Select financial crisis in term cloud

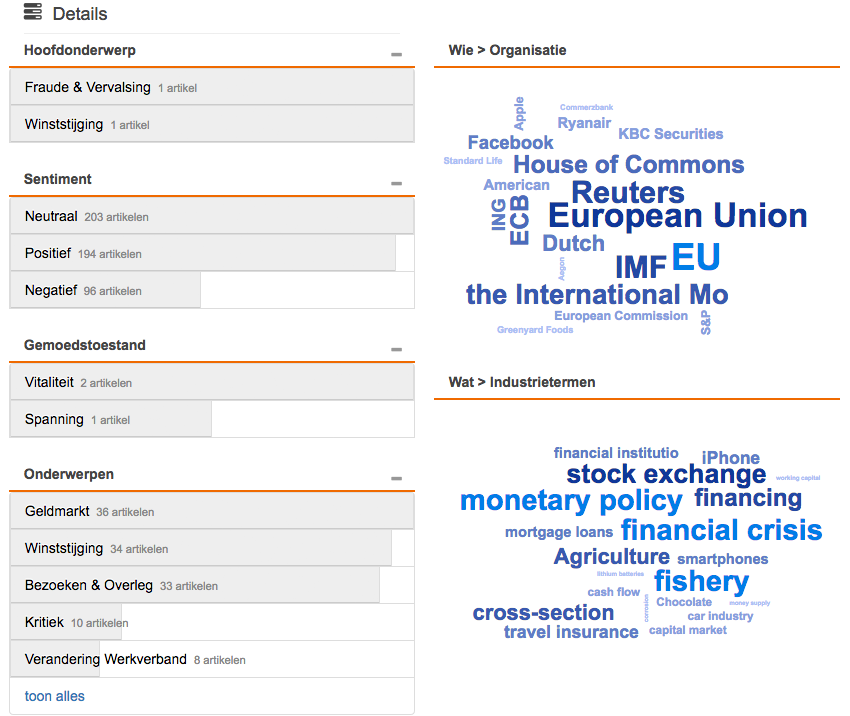tap(722, 530)
